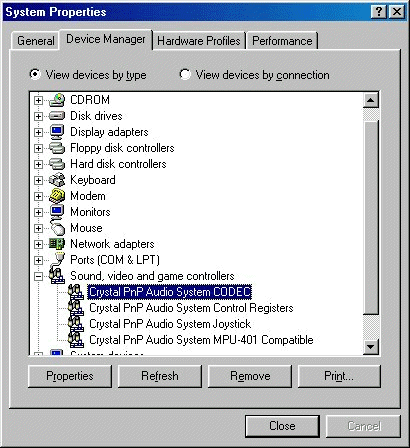Click the CDROM device icon

coord(57,100)
